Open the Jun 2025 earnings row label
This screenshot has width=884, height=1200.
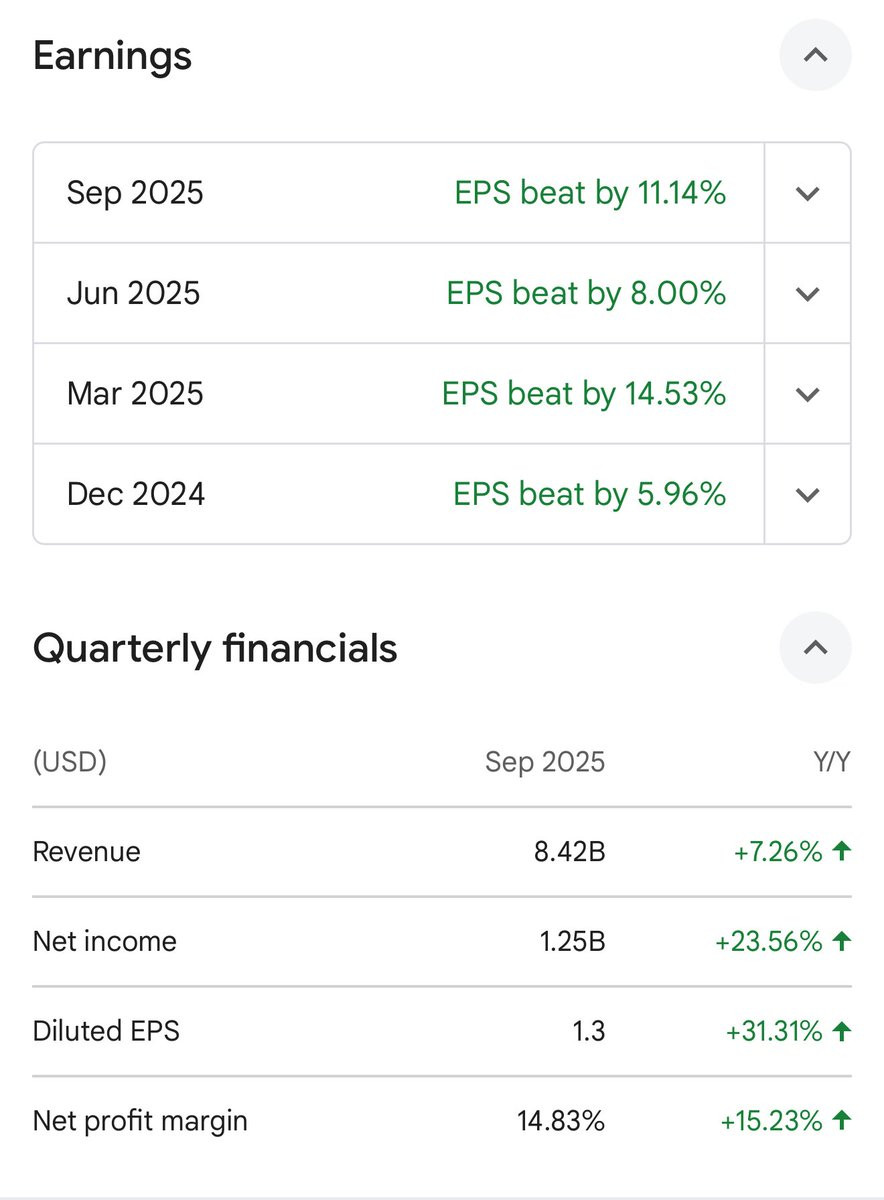(x=133, y=294)
